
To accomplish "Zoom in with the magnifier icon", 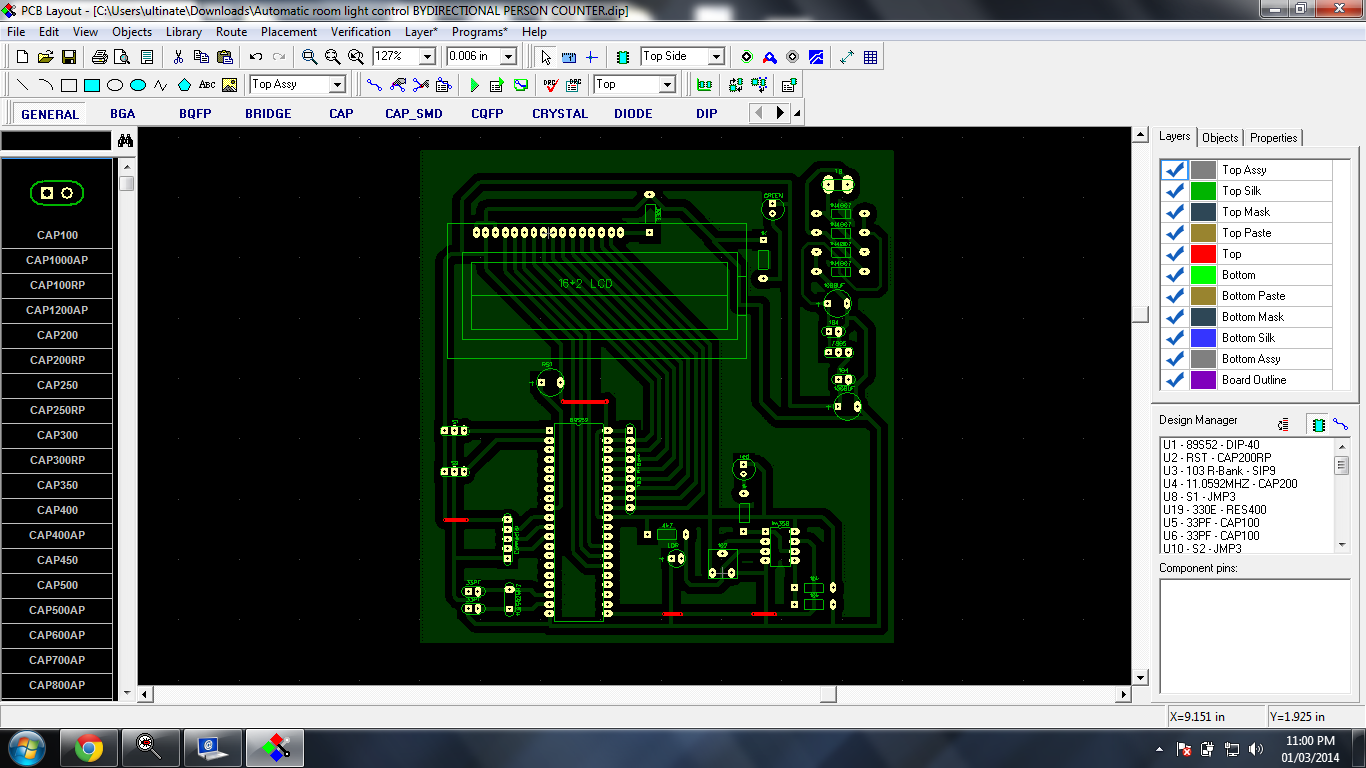I will pos(310,57).
